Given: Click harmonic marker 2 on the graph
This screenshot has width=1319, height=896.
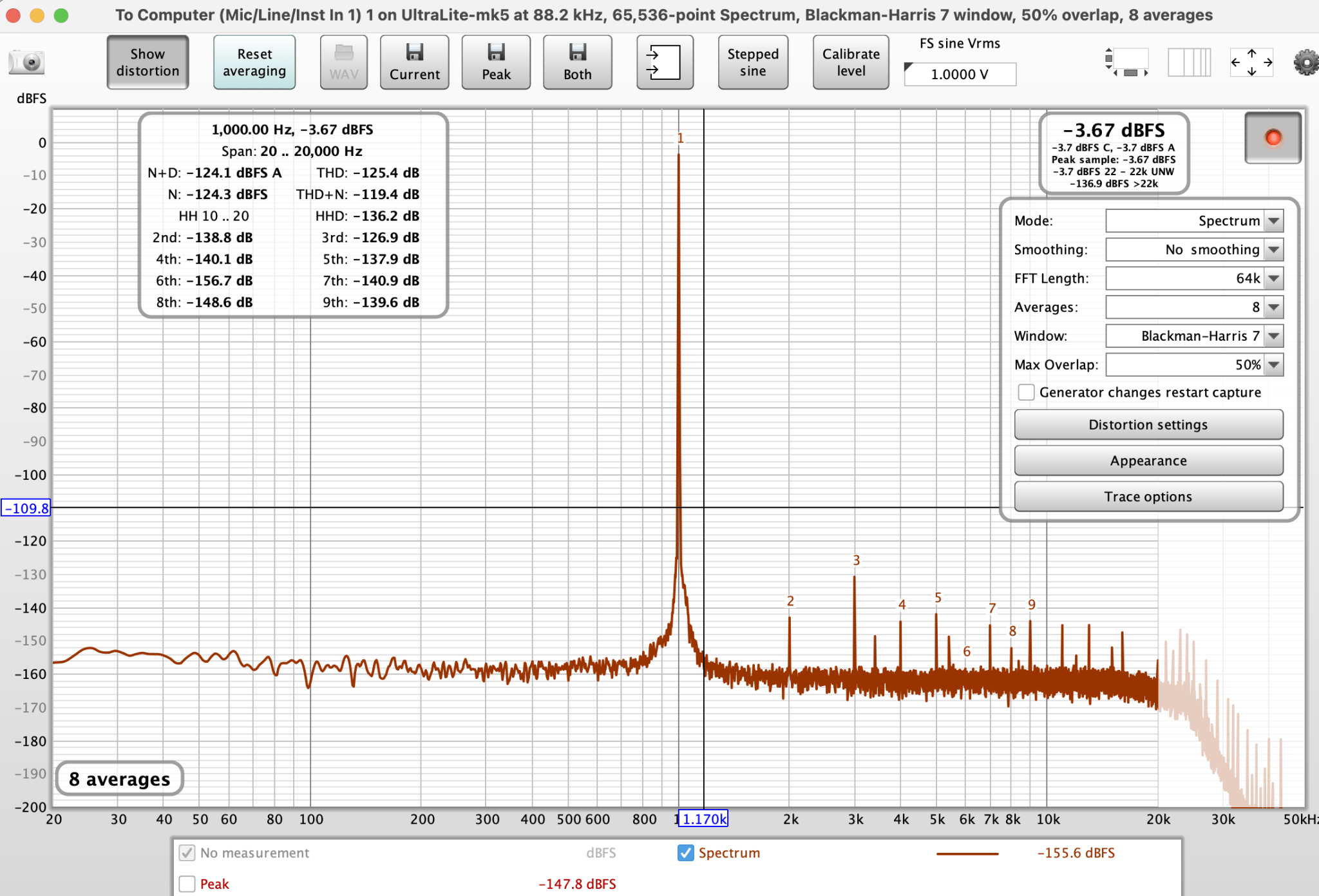Looking at the screenshot, I should coord(790,601).
